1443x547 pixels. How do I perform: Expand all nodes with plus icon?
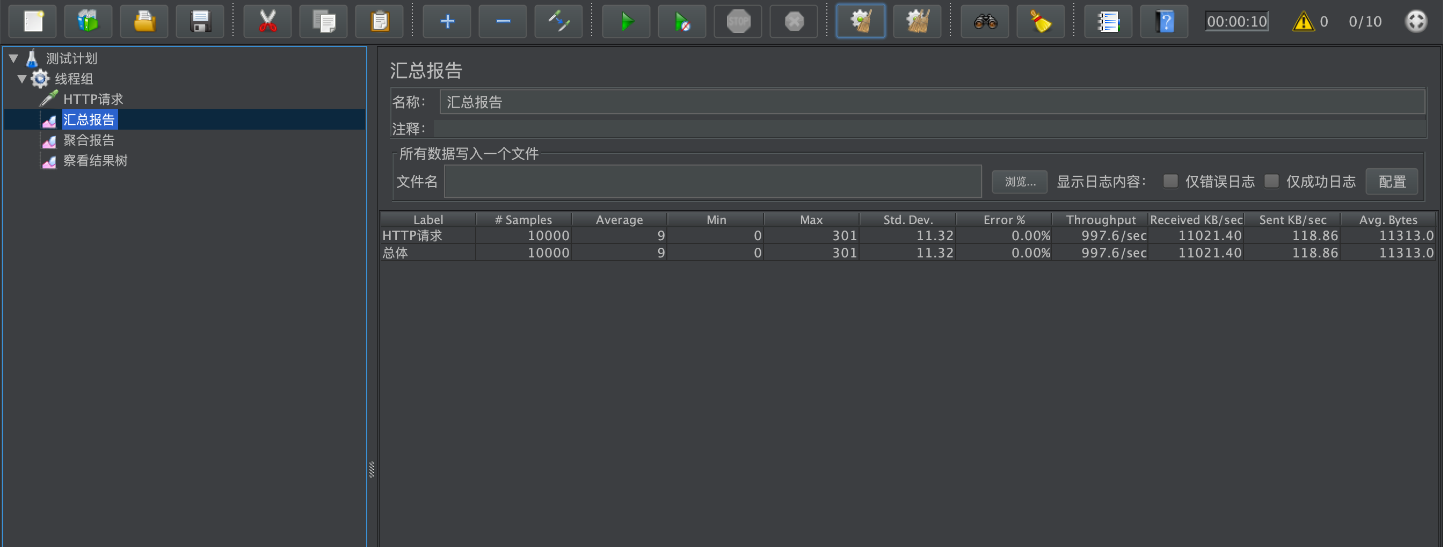447,21
